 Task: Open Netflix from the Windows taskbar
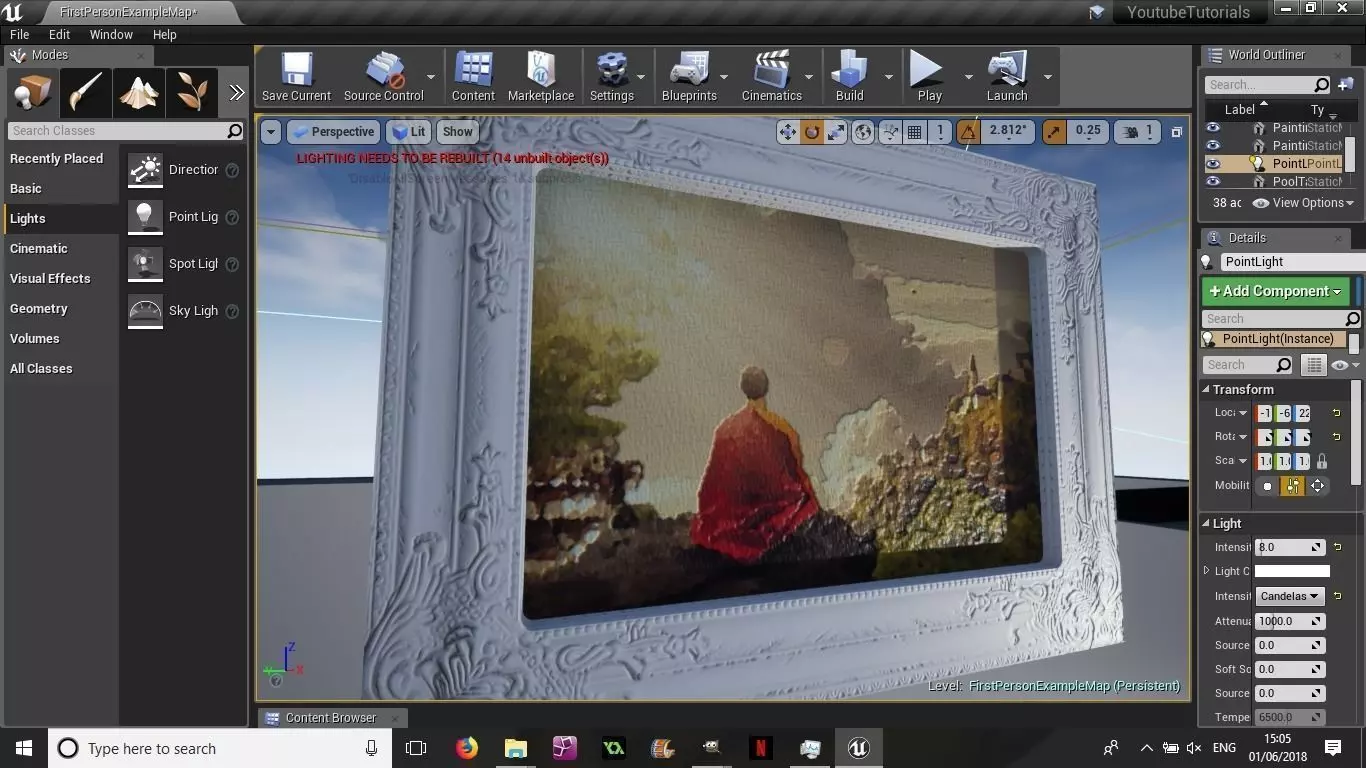point(760,748)
